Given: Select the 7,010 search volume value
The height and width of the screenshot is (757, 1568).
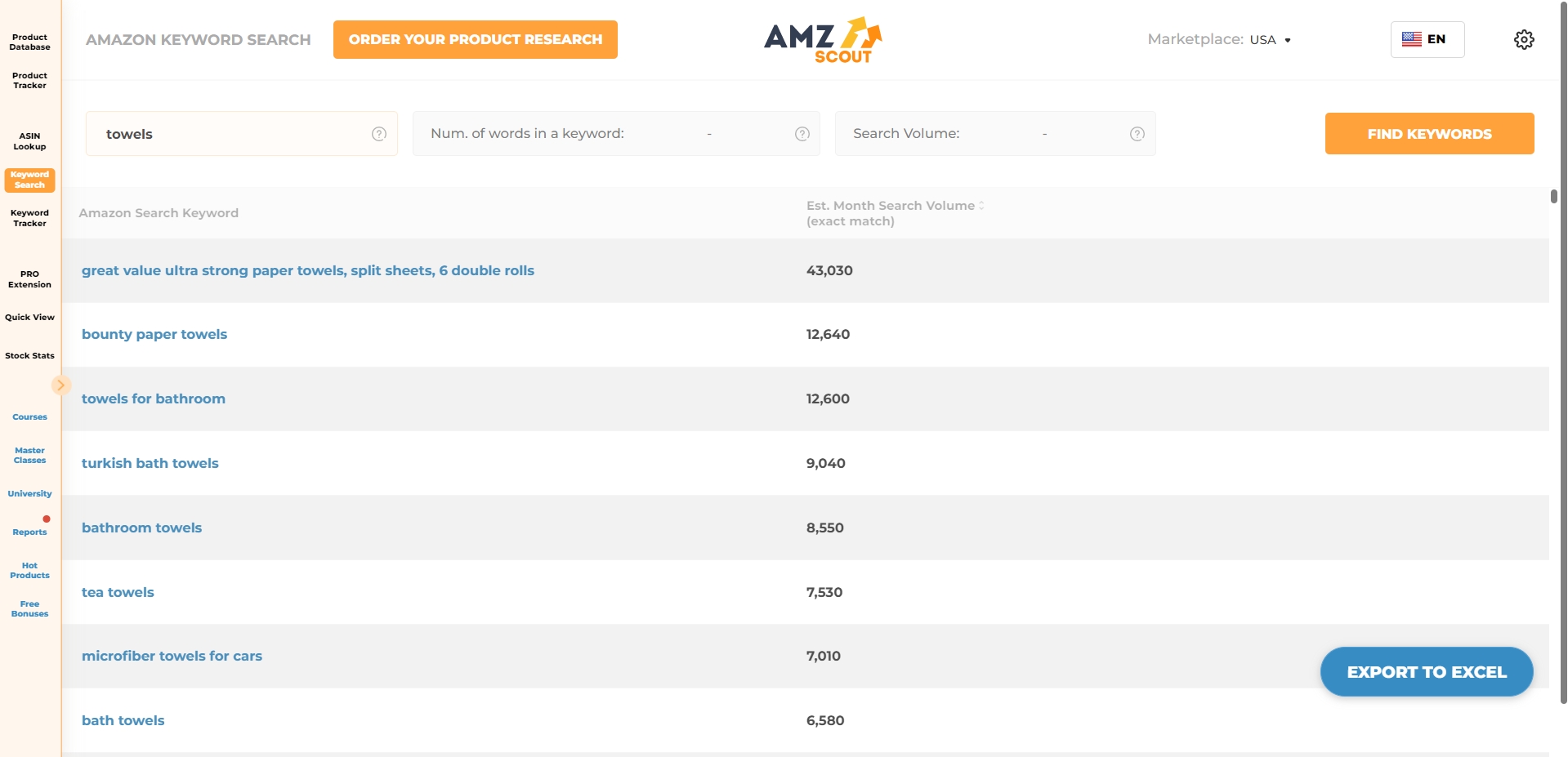Looking at the screenshot, I should point(824,656).
